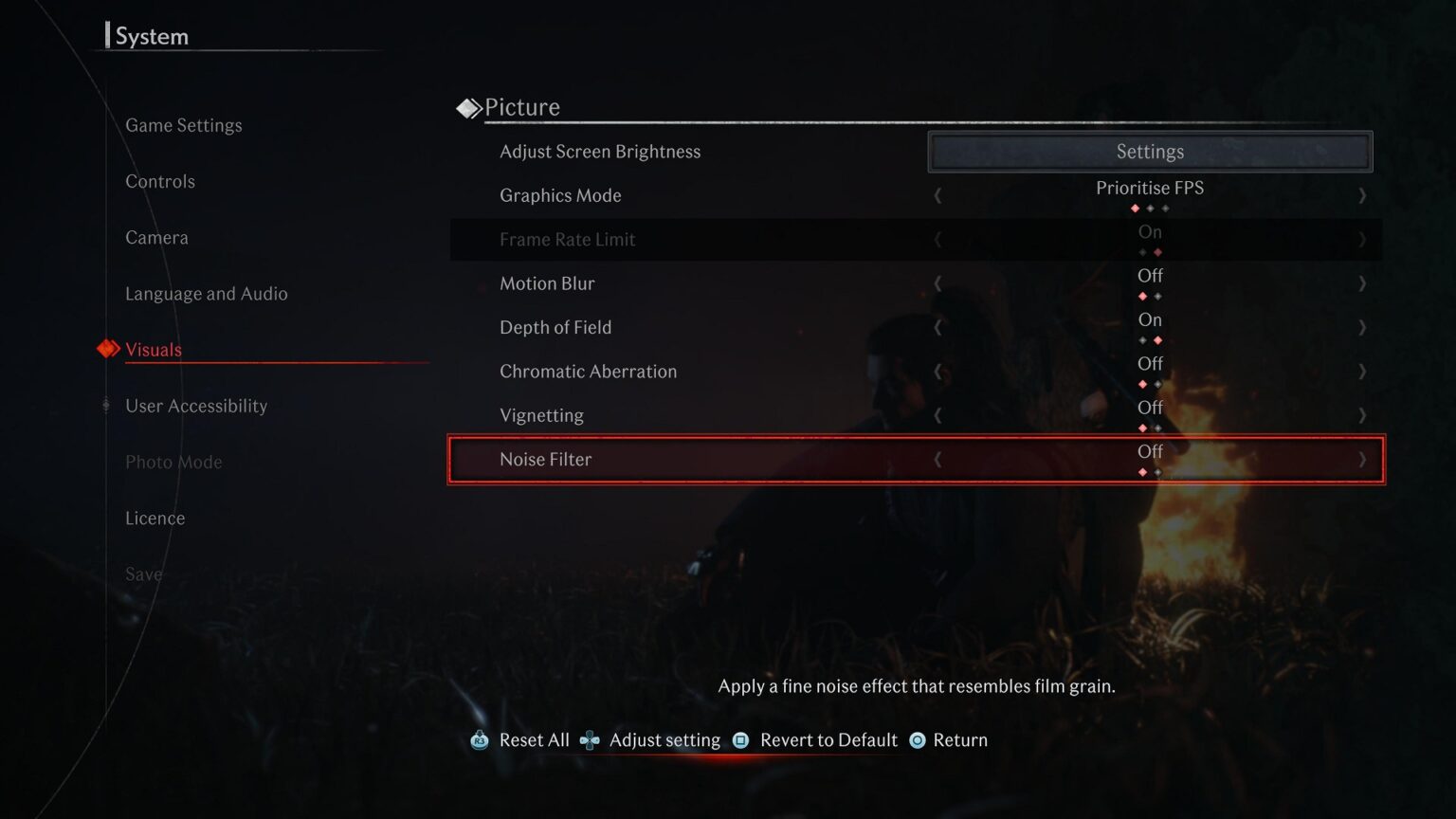Click the diamond icon next to Picture heading
Image resolution: width=1456 pixels, height=819 pixels.
468,108
